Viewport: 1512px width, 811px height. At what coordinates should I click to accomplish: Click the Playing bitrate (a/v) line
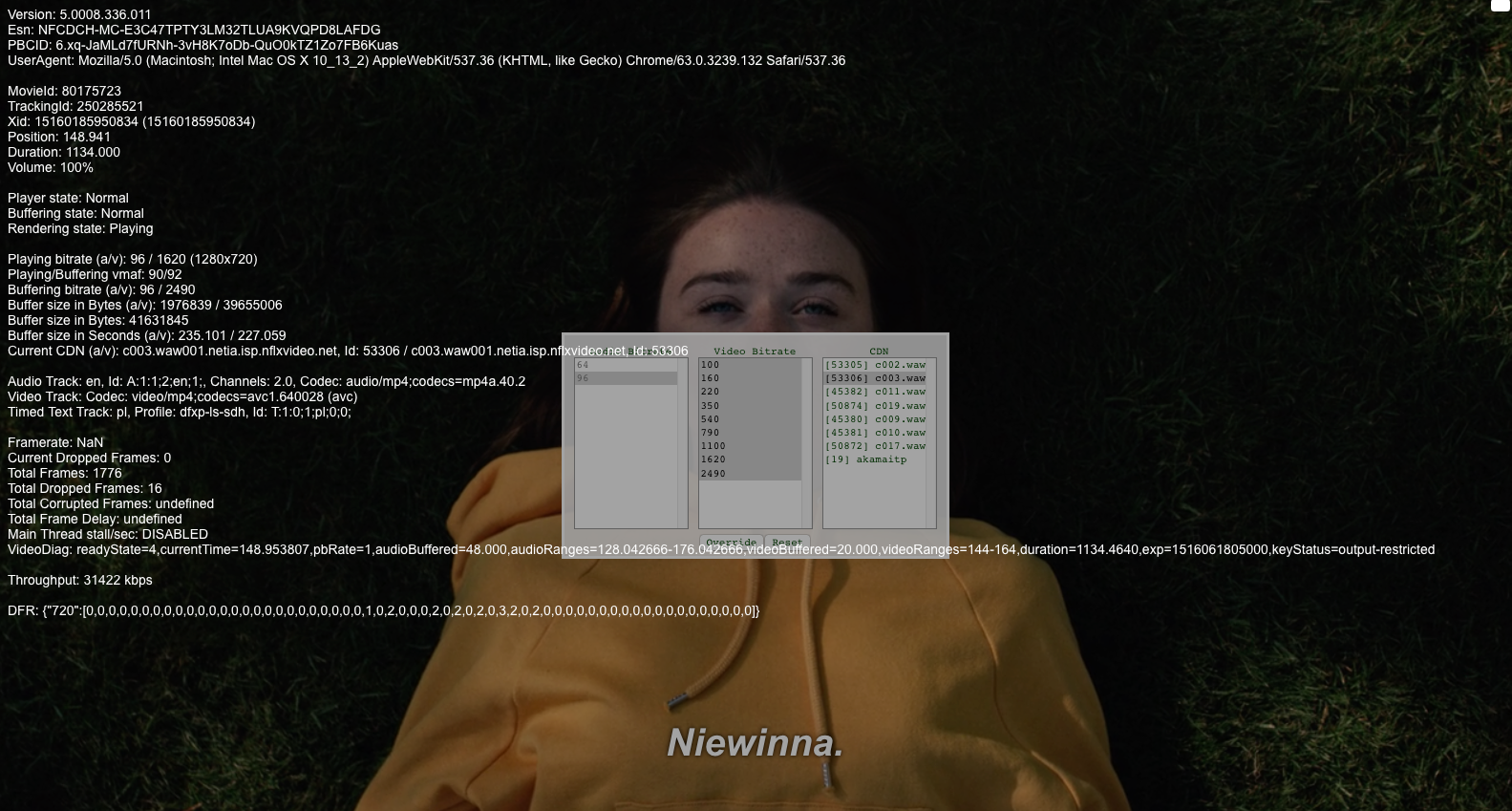tap(133, 259)
